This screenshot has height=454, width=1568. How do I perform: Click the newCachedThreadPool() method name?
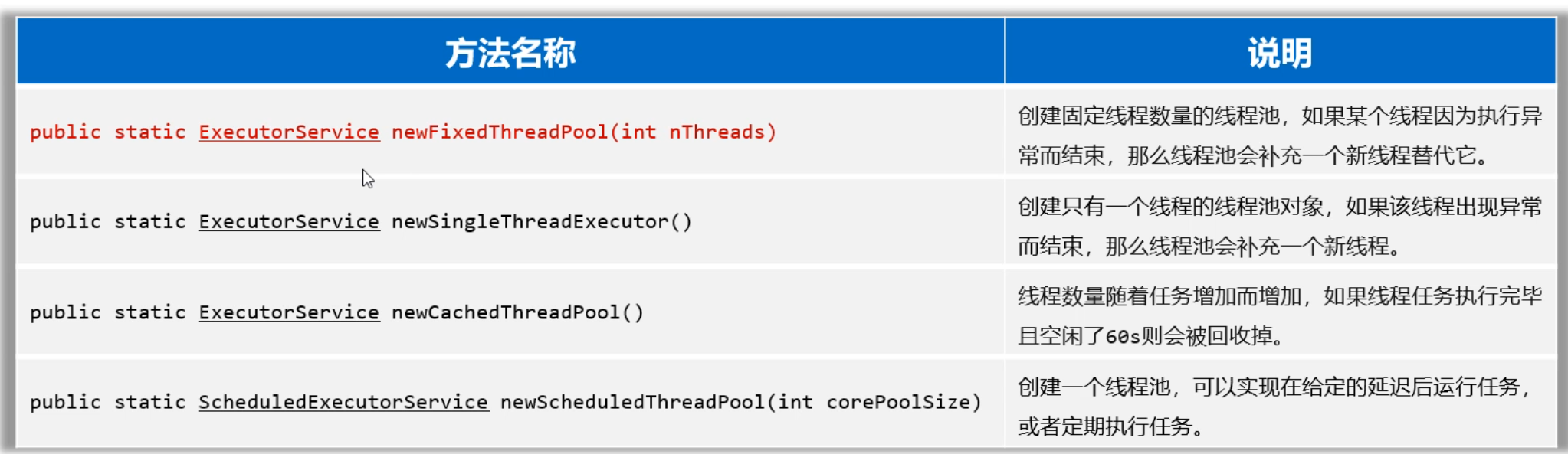517,312
